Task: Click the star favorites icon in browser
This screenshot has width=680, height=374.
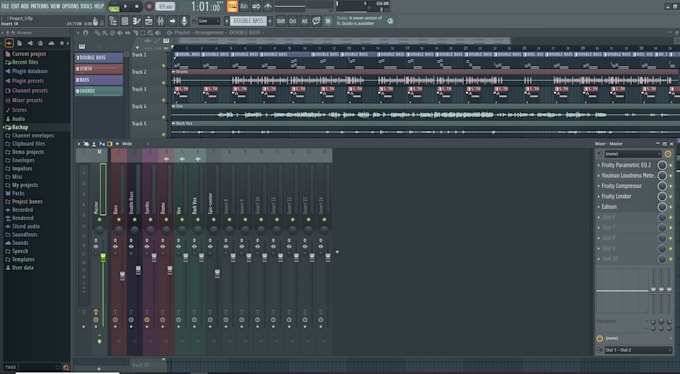Action: point(62,43)
